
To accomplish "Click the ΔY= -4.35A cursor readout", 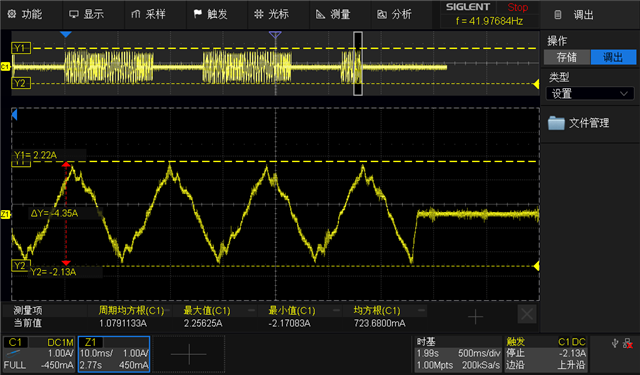I will pyautogui.click(x=54, y=213).
